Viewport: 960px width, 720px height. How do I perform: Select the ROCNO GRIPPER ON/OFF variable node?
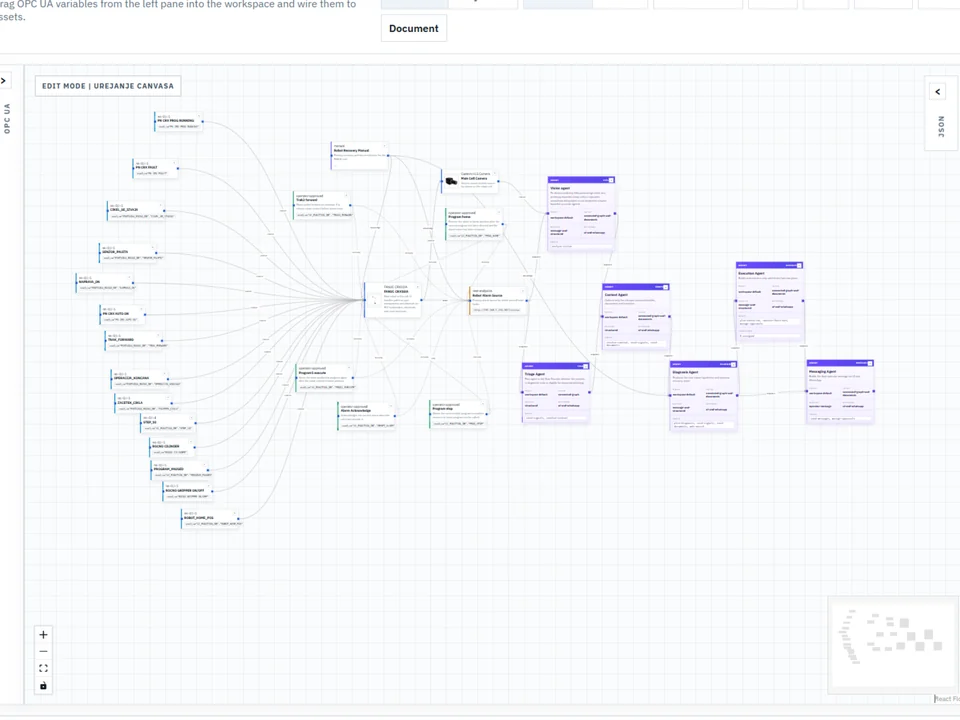188,492
